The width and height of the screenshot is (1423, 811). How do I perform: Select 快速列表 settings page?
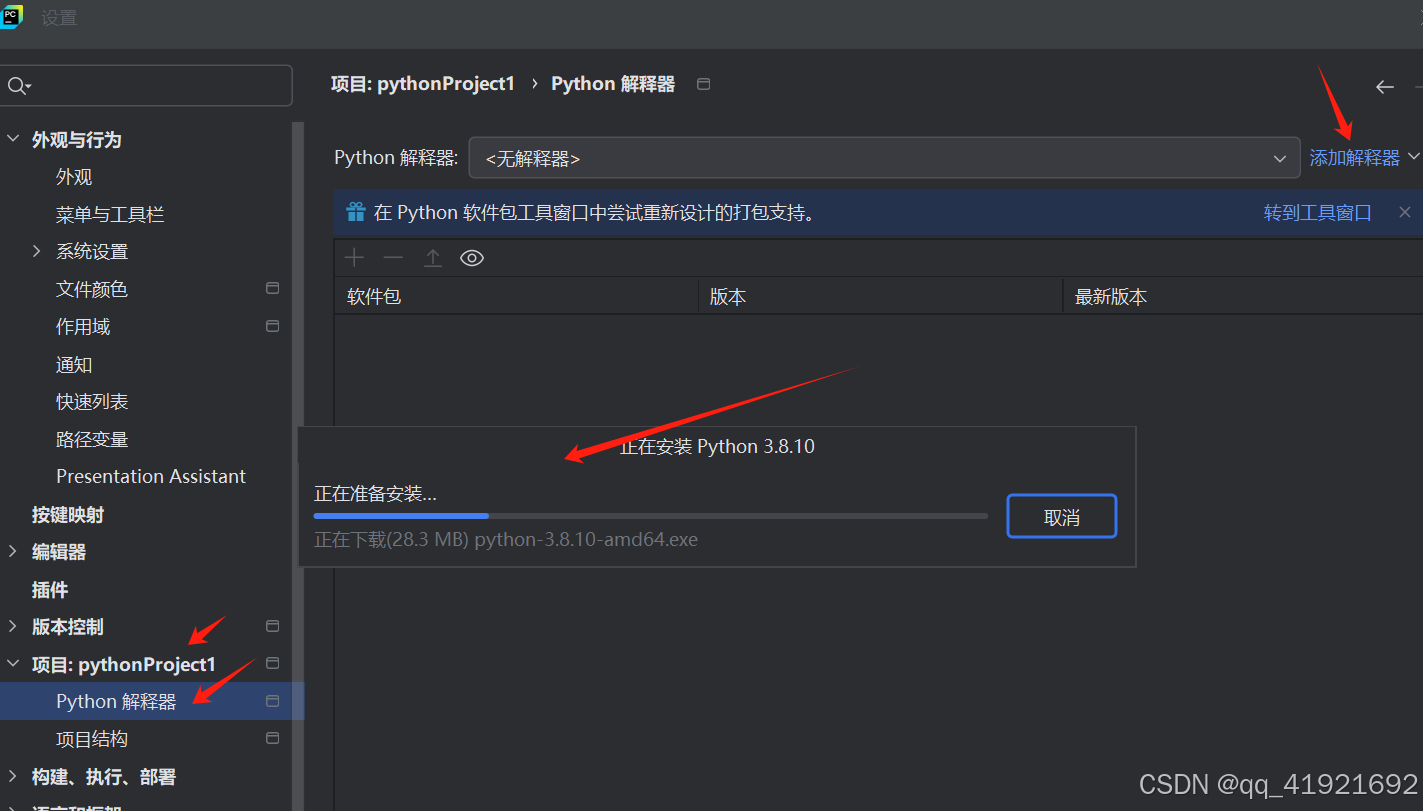point(92,402)
